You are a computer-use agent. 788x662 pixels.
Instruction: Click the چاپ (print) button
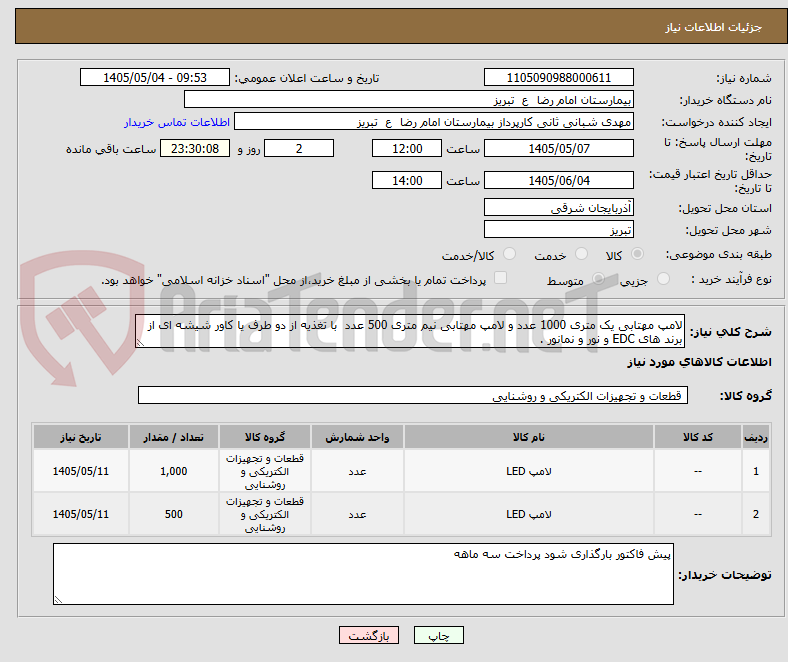438,635
